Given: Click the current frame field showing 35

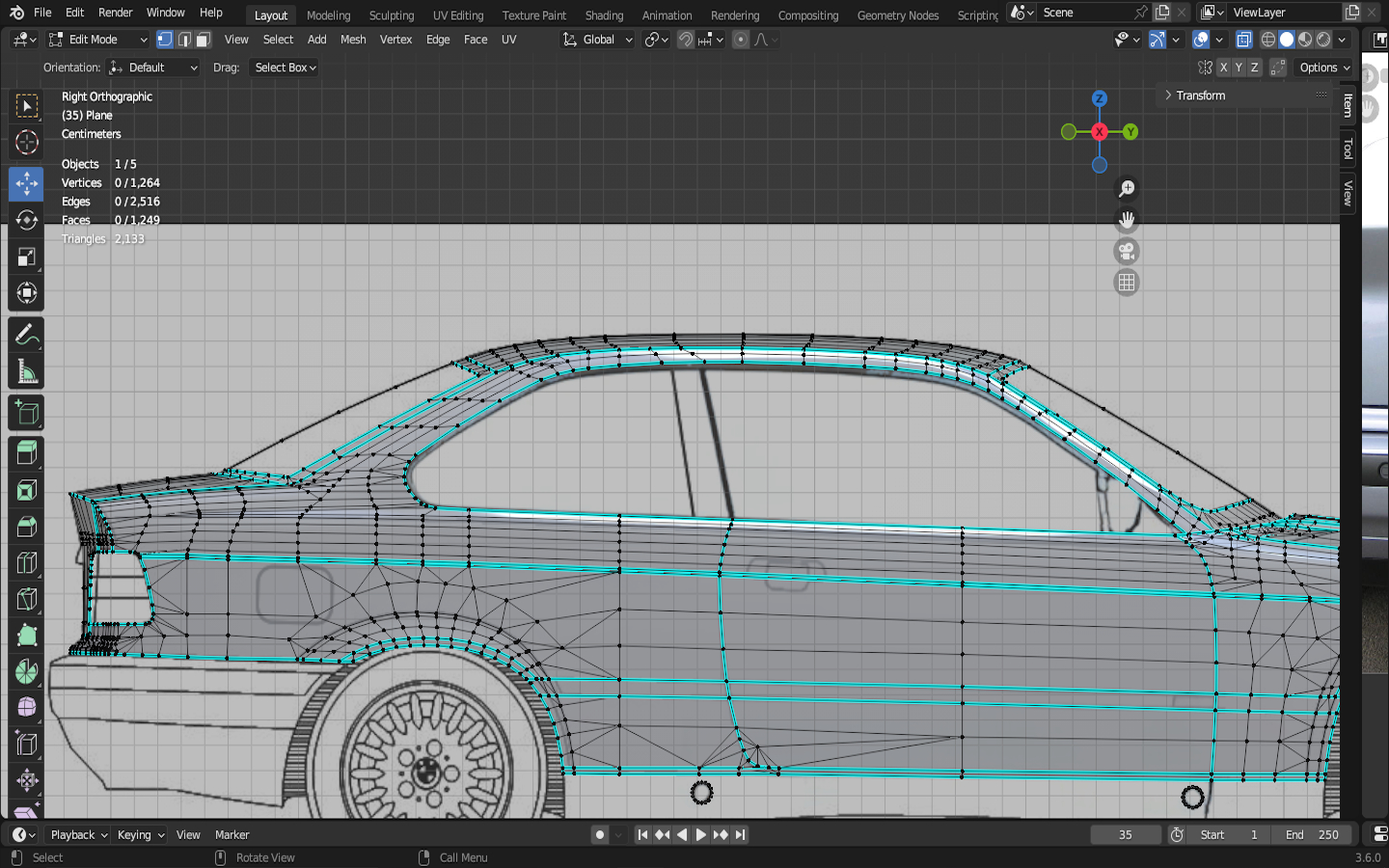Looking at the screenshot, I should (x=1125, y=835).
